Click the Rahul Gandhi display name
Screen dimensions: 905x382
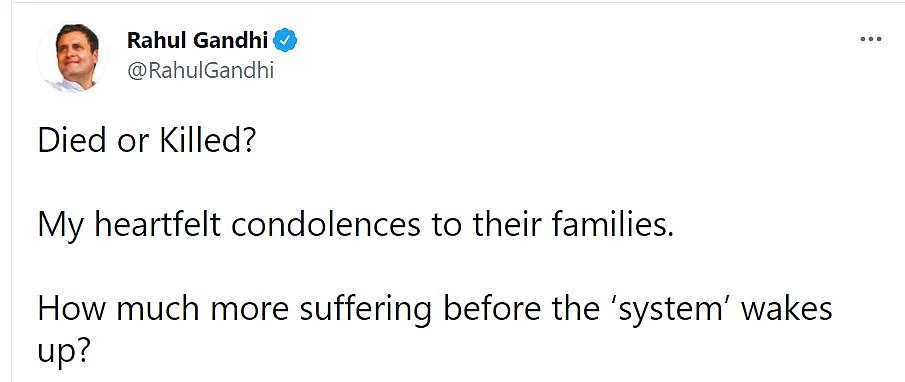[x=197, y=40]
